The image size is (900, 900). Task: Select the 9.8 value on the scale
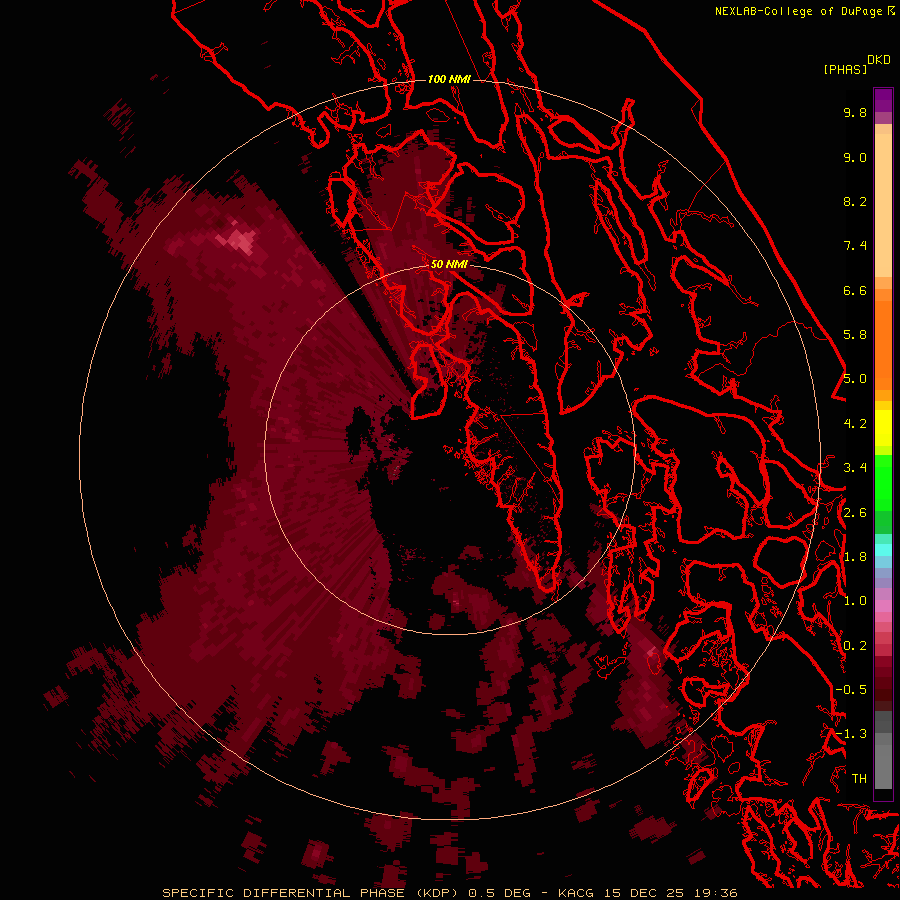pos(855,112)
